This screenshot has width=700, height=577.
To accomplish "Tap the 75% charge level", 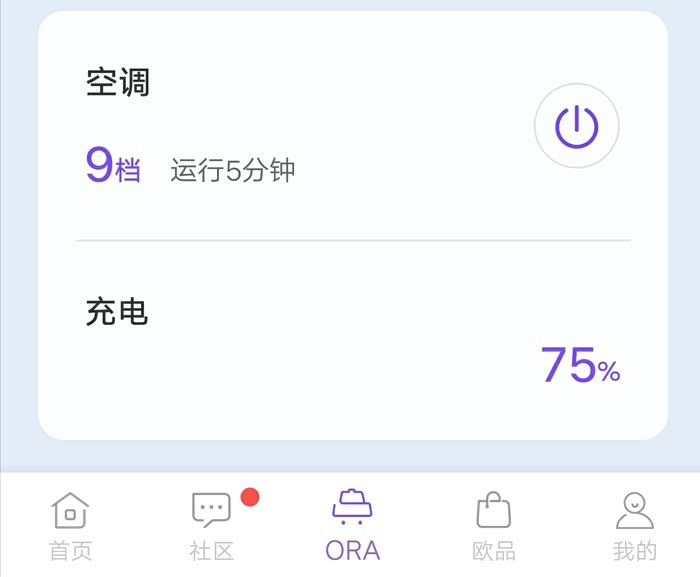I will [x=580, y=366].
